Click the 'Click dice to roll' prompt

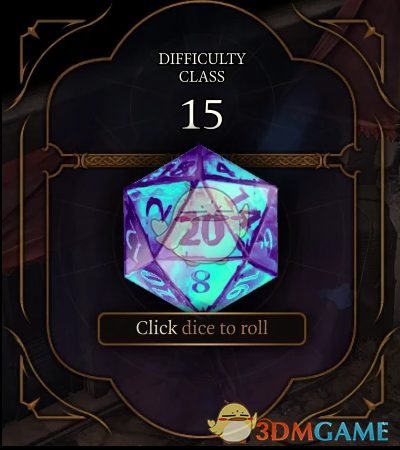[202, 328]
